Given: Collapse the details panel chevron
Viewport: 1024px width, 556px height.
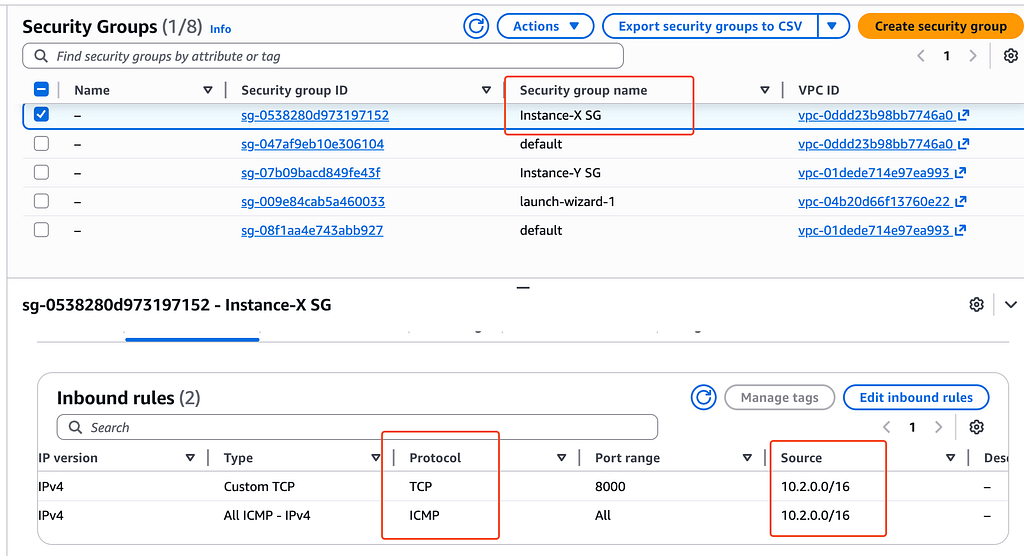Looking at the screenshot, I should [x=1010, y=304].
